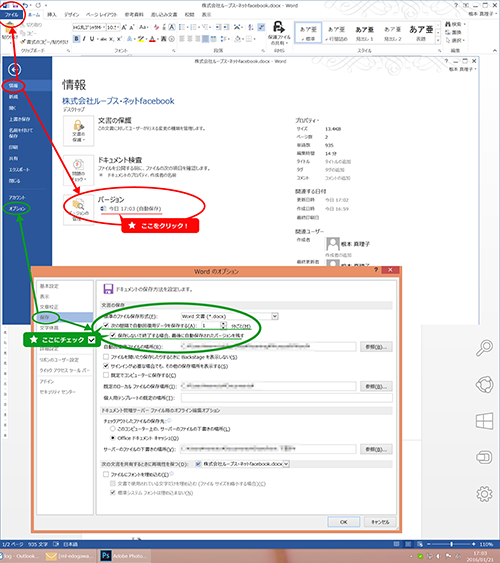The width and height of the screenshot is (500, 563).
Task: Select 情報 in the backstage menu
Action: 14,86
